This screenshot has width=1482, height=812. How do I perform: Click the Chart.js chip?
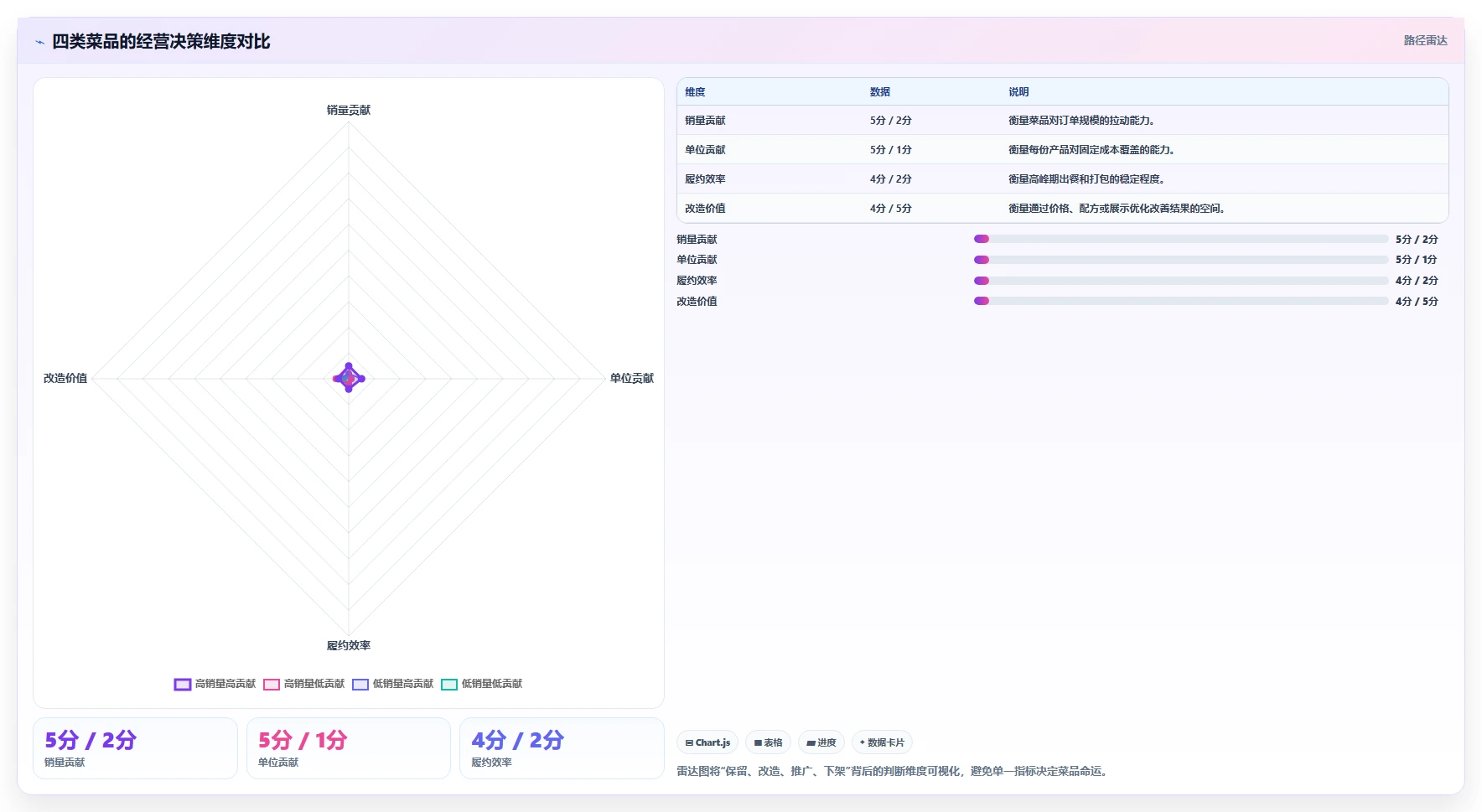tap(707, 742)
